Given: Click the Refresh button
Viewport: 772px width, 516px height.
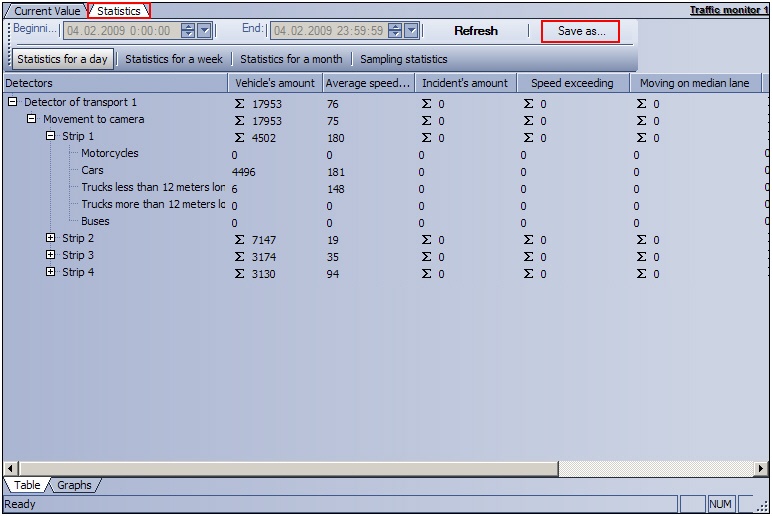Looking at the screenshot, I should click(475, 31).
